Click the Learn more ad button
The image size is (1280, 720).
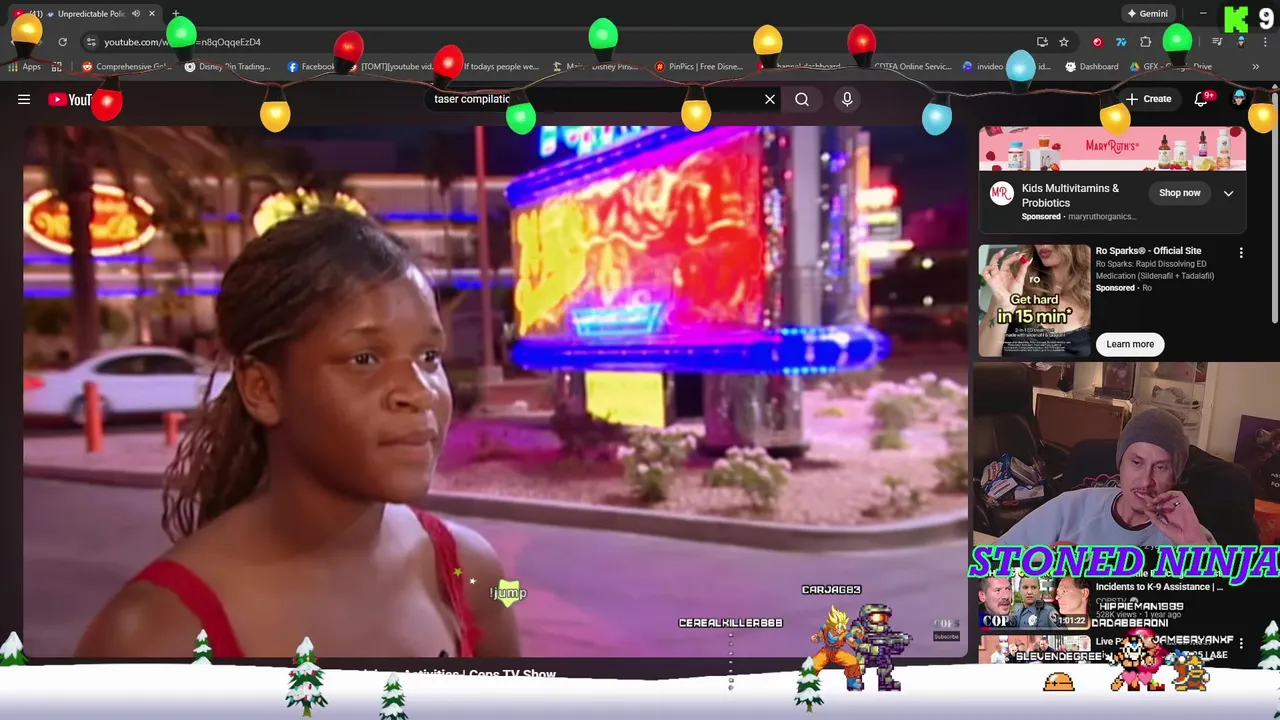coord(1130,344)
